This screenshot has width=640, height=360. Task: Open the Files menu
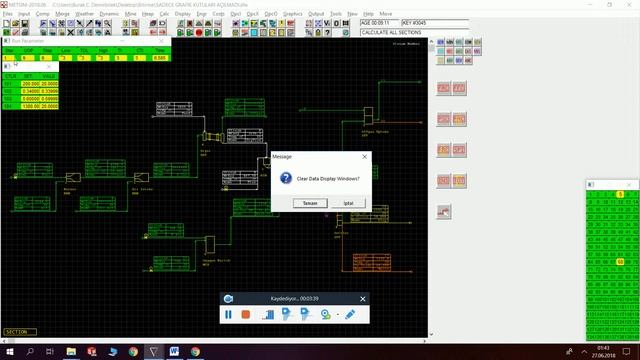(8, 13)
